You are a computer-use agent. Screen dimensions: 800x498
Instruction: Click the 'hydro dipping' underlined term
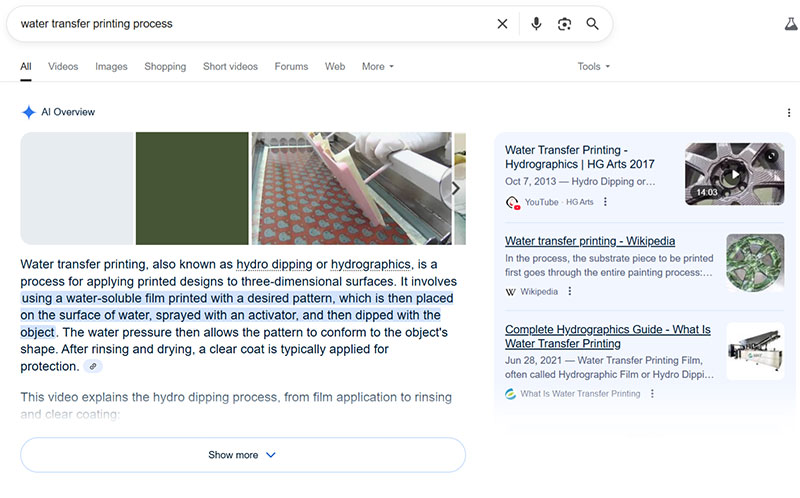click(x=274, y=264)
